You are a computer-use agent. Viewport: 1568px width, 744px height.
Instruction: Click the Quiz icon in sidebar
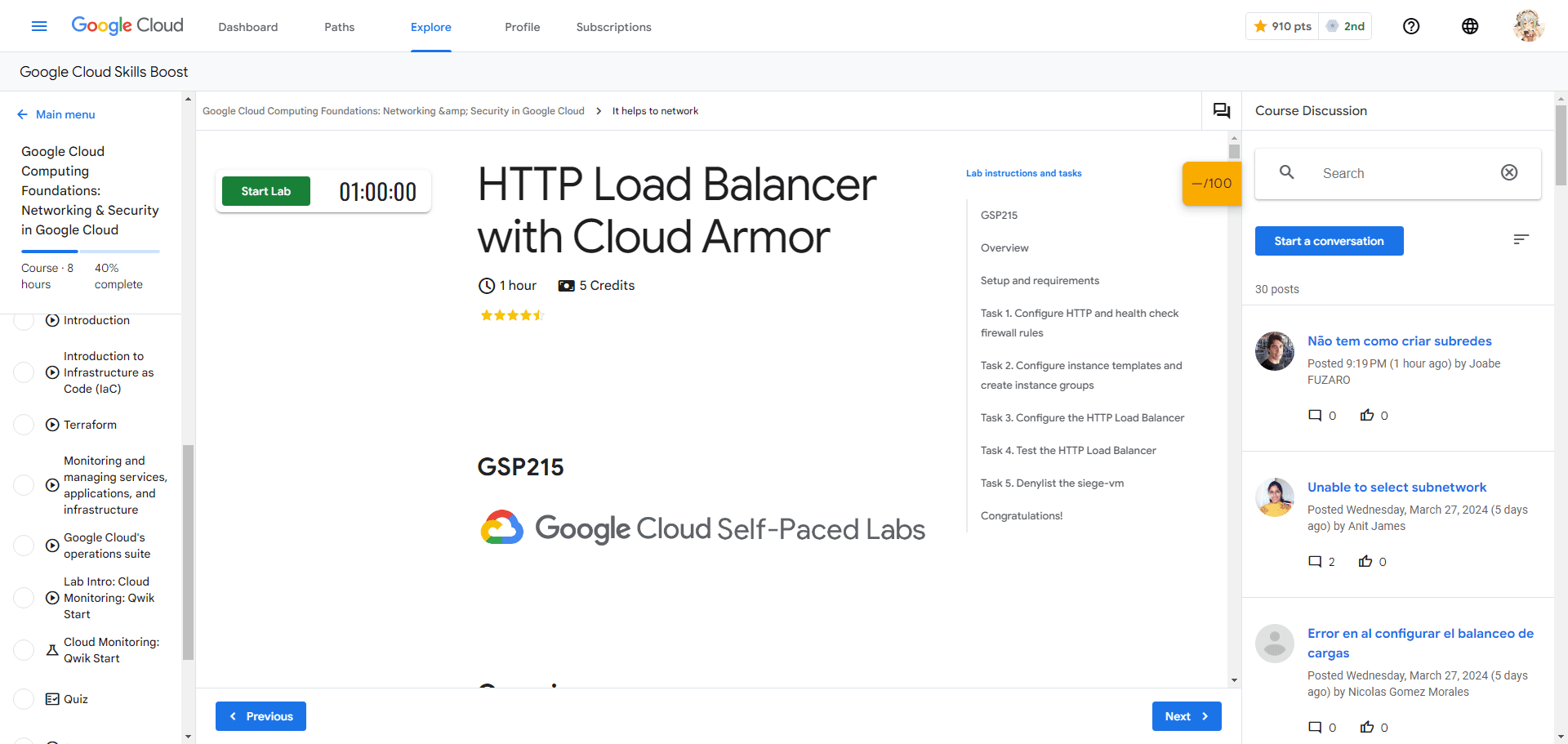(x=52, y=699)
